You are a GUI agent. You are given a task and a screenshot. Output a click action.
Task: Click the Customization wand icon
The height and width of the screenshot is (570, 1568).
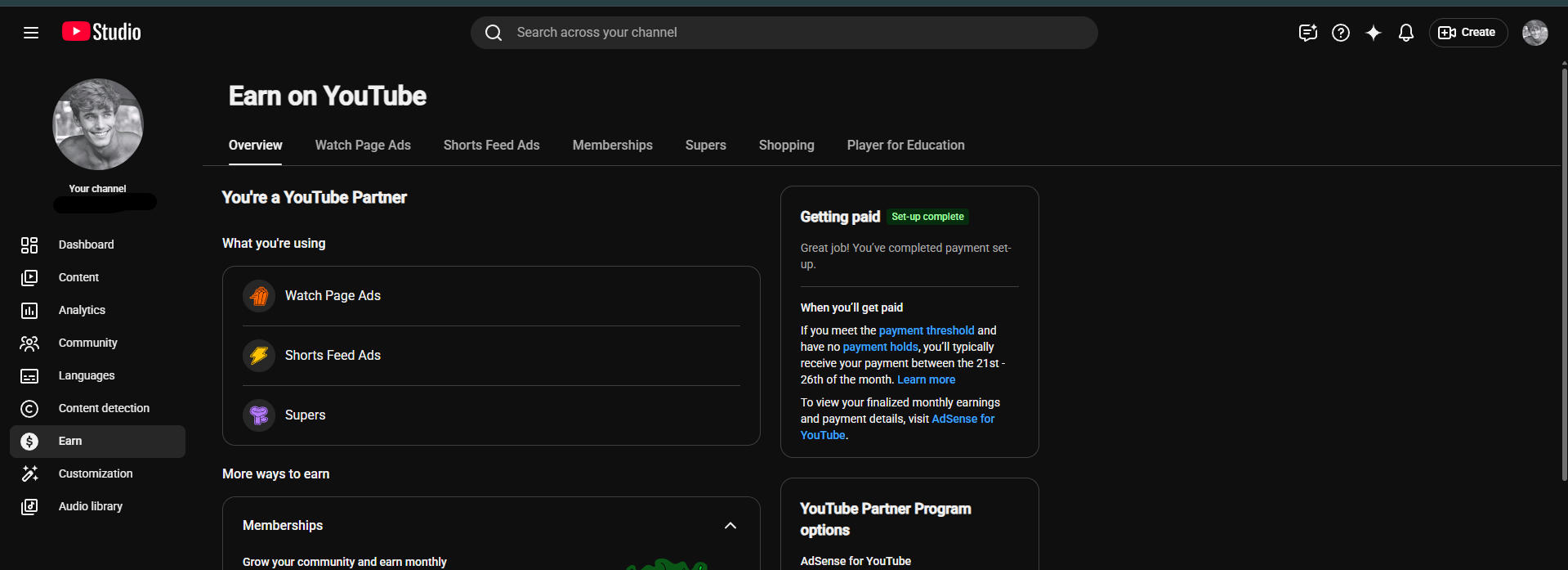pos(29,474)
